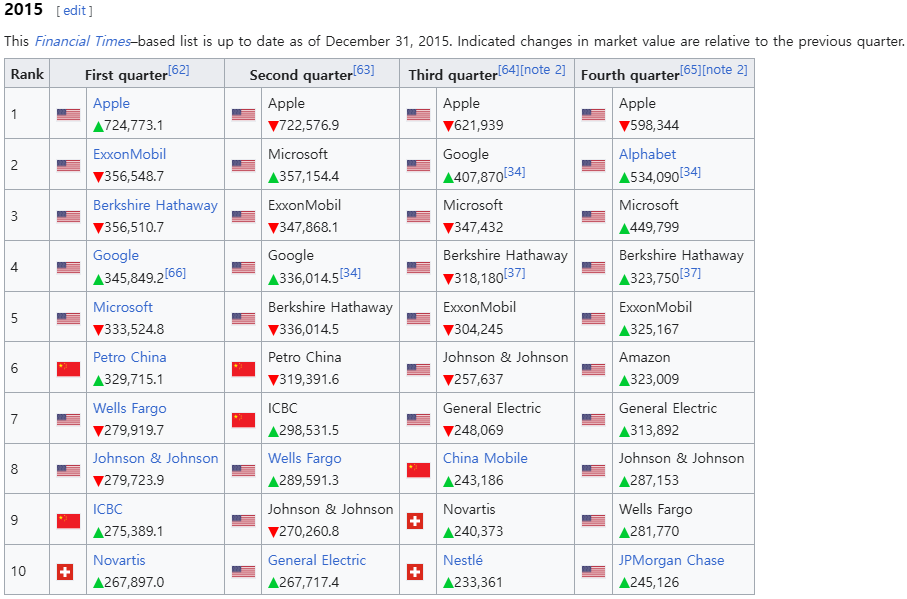Open citation [34] next to 336,014.5 Google
907x599 pixels.
[350, 273]
